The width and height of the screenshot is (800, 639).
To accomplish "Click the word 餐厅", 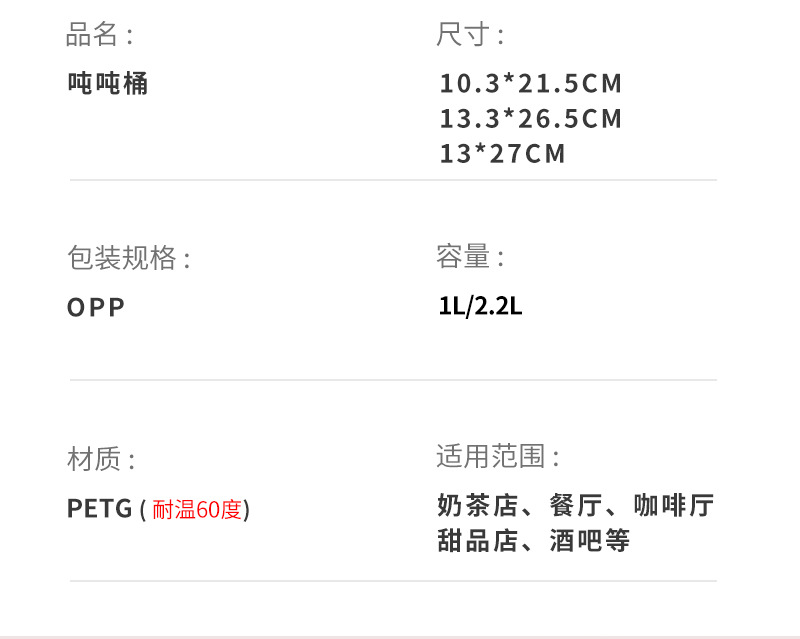I will tap(574, 506).
